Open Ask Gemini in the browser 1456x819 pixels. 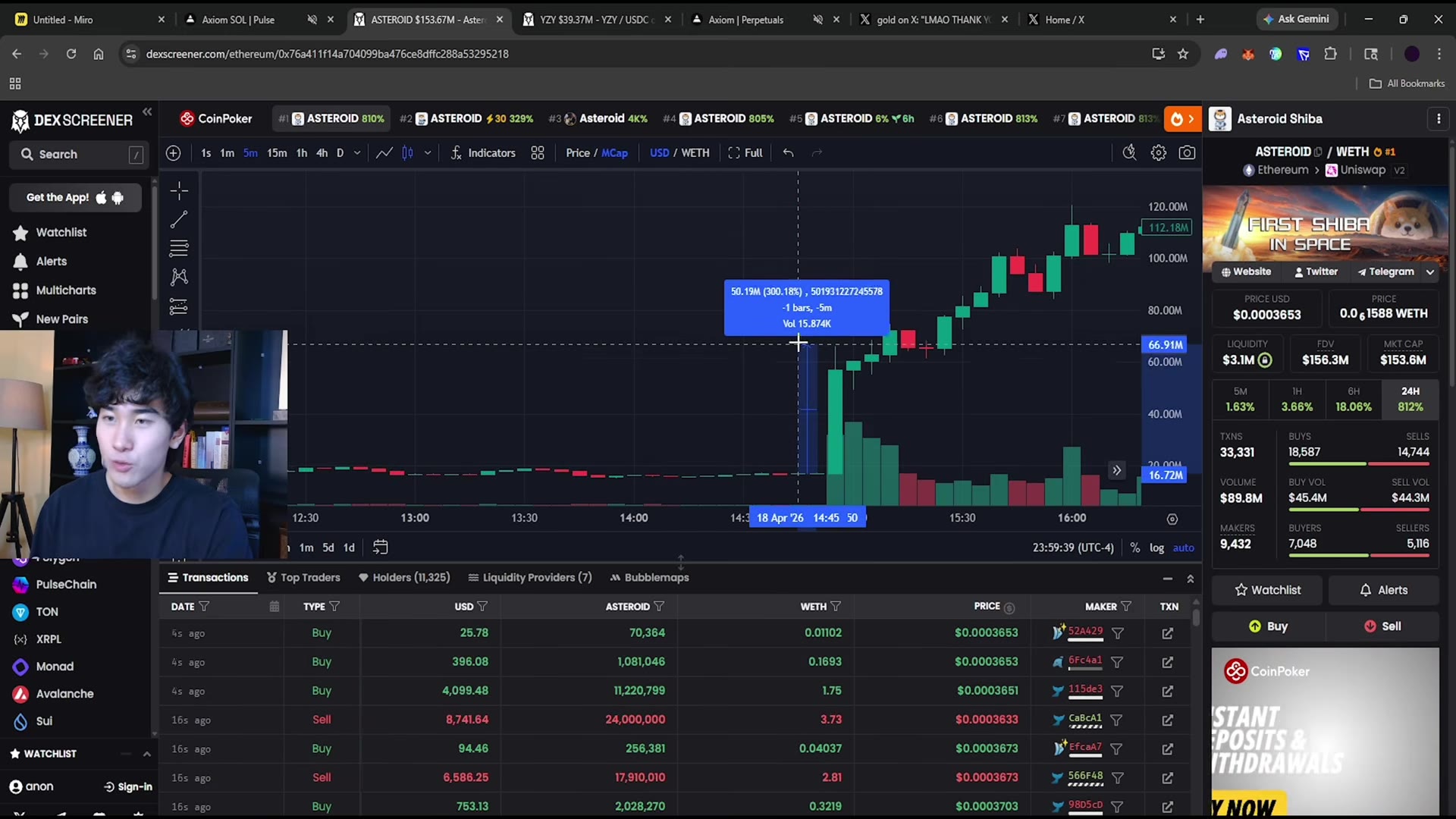point(1296,19)
